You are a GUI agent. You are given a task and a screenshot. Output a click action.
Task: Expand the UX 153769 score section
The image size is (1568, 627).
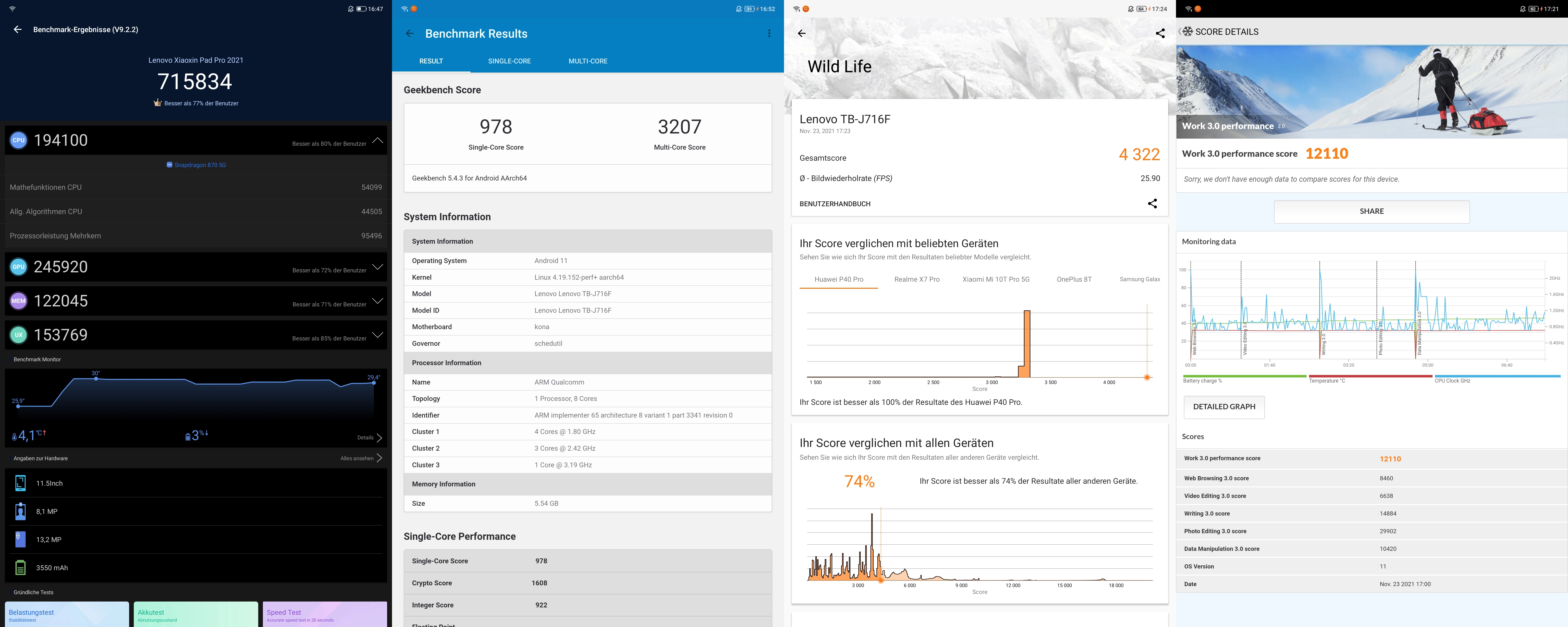tap(377, 335)
